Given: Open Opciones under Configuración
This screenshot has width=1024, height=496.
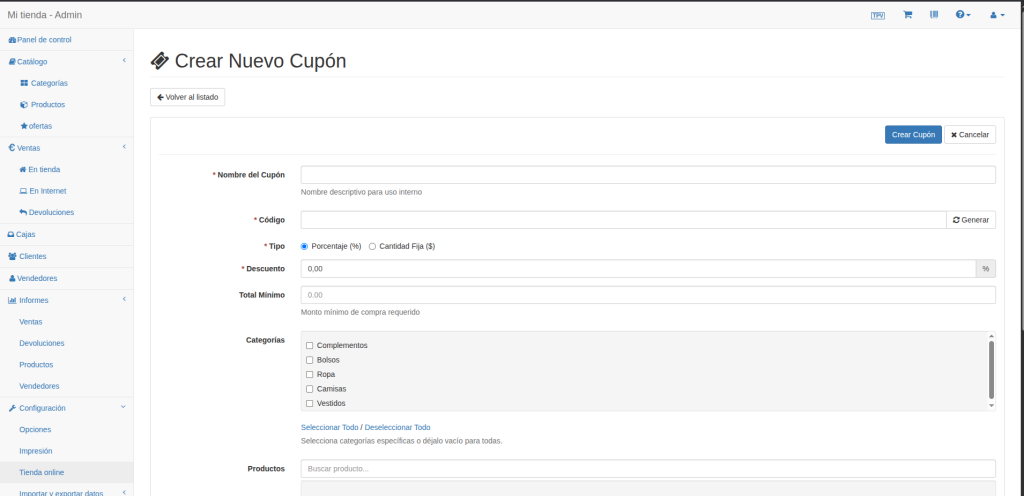Looking at the screenshot, I should click(x=35, y=429).
